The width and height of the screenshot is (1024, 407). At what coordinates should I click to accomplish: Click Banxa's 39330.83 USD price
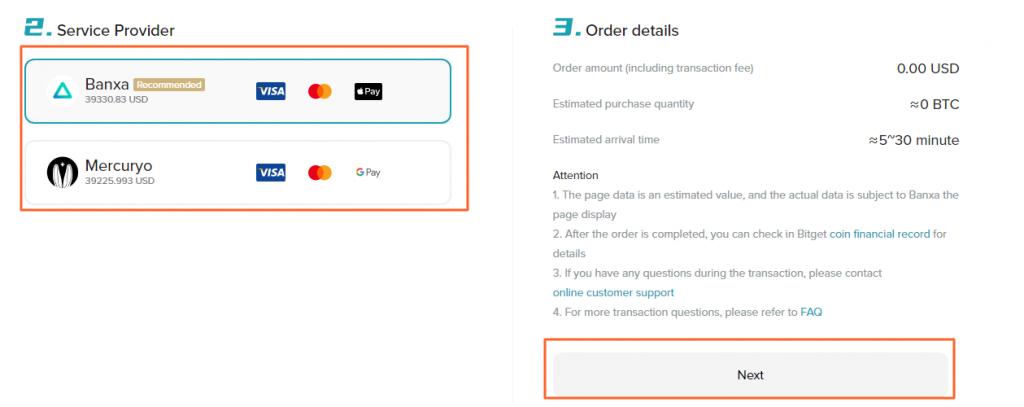116,100
